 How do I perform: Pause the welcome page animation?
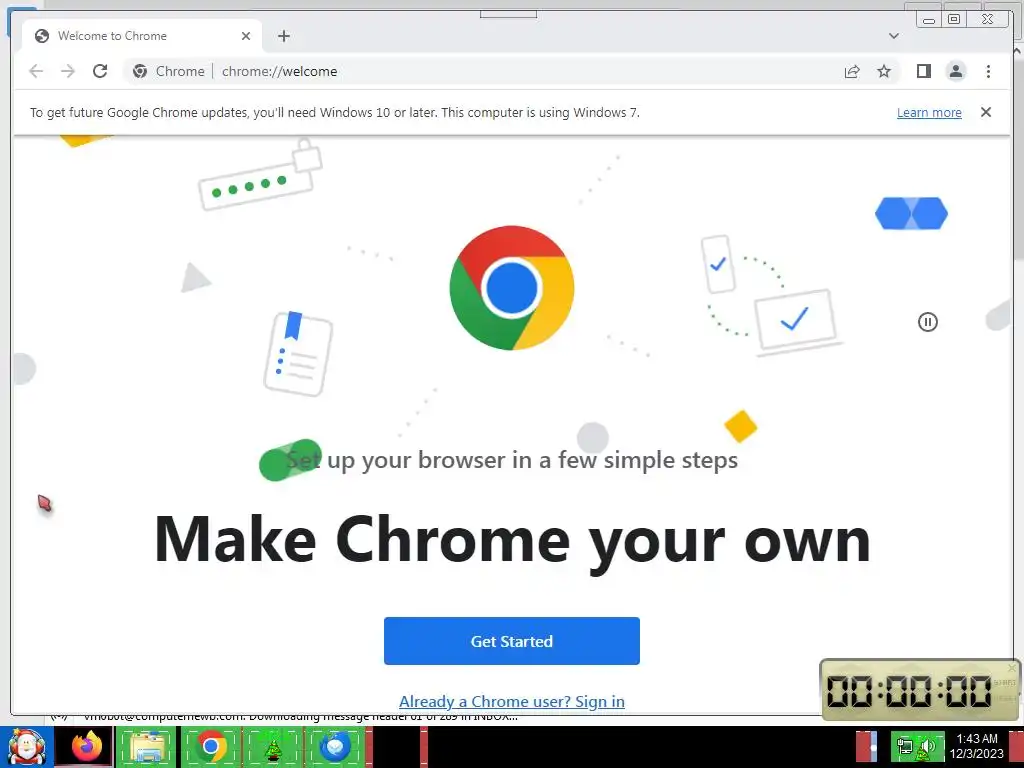pos(927,321)
